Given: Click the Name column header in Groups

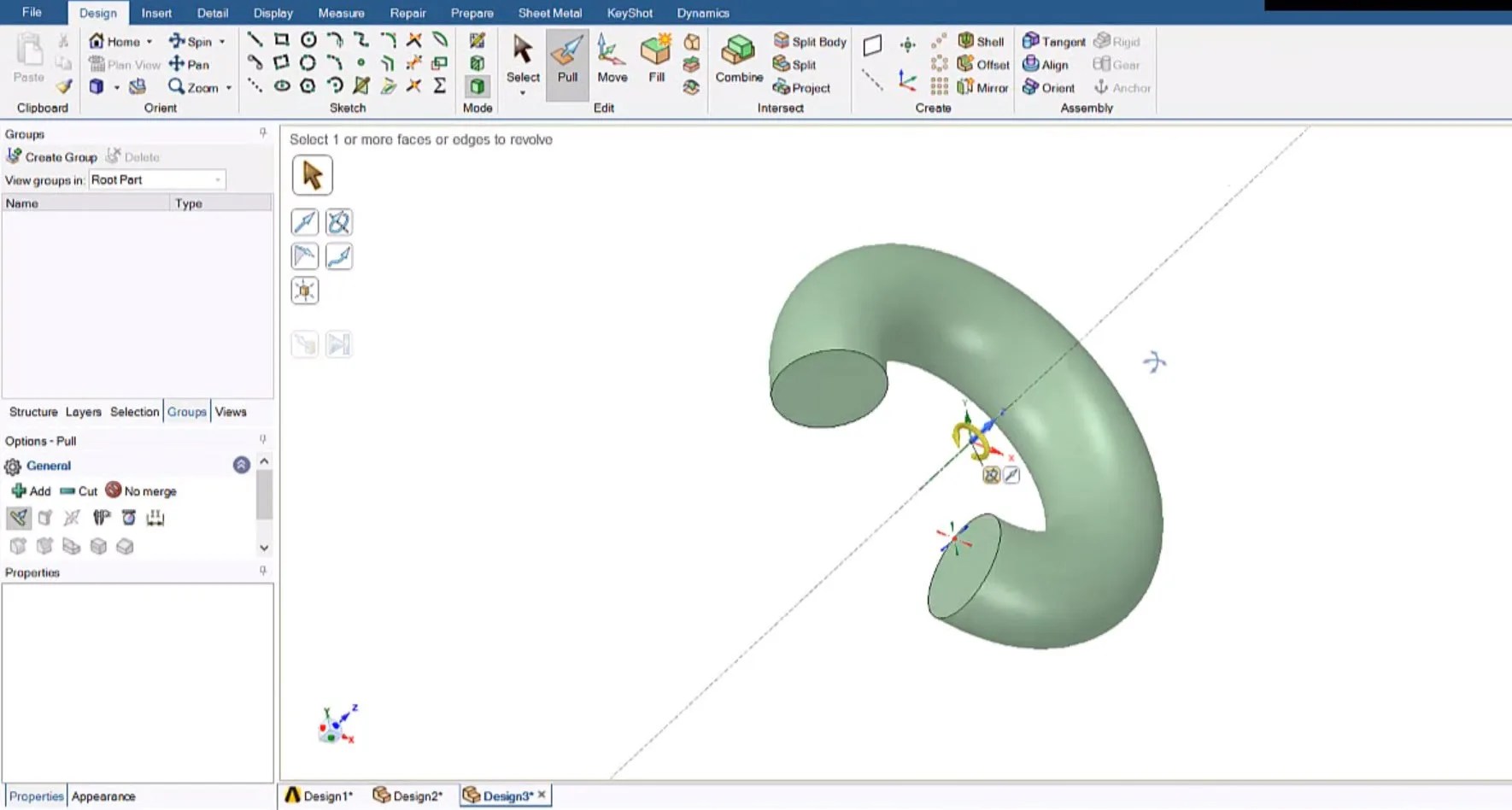Looking at the screenshot, I should pos(85,203).
